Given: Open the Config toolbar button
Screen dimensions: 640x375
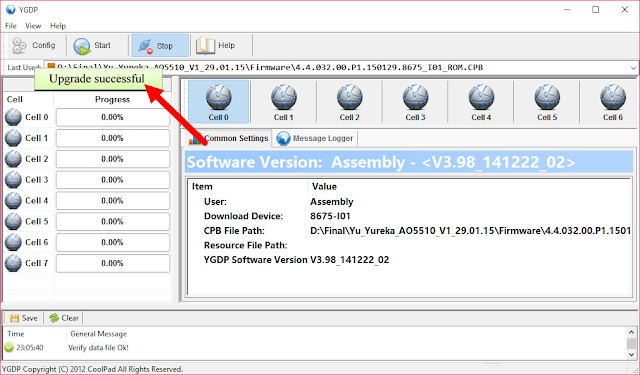Looking at the screenshot, I should [36, 45].
